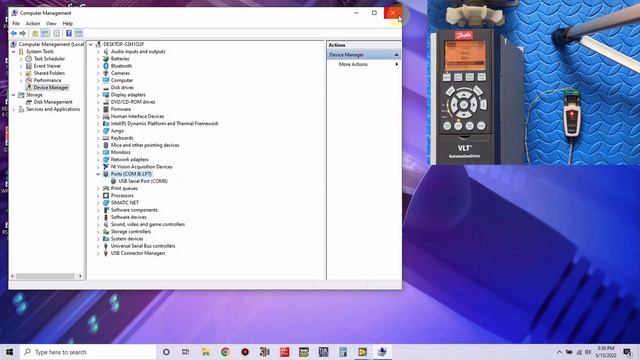Viewport: 640px width, 360px height.
Task: Expand Universal Serial Bus controllers category
Action: (x=98, y=246)
